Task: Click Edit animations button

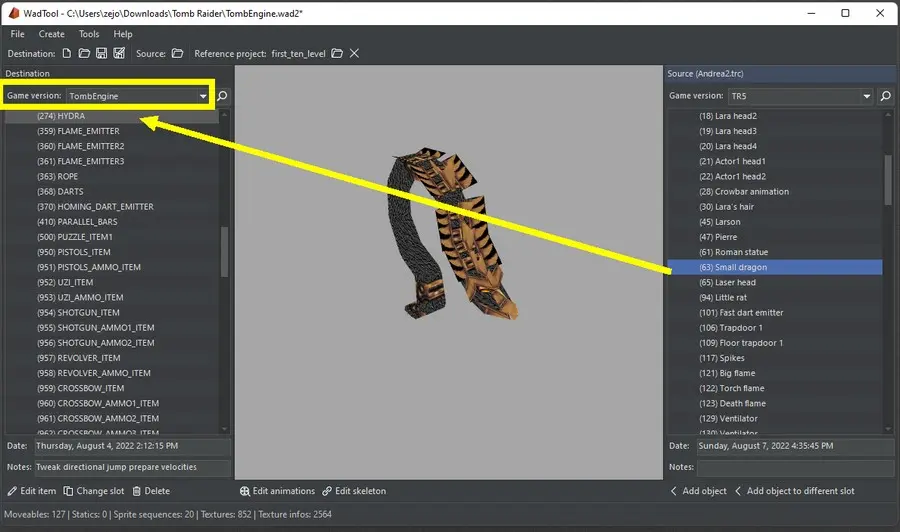Action: point(277,491)
